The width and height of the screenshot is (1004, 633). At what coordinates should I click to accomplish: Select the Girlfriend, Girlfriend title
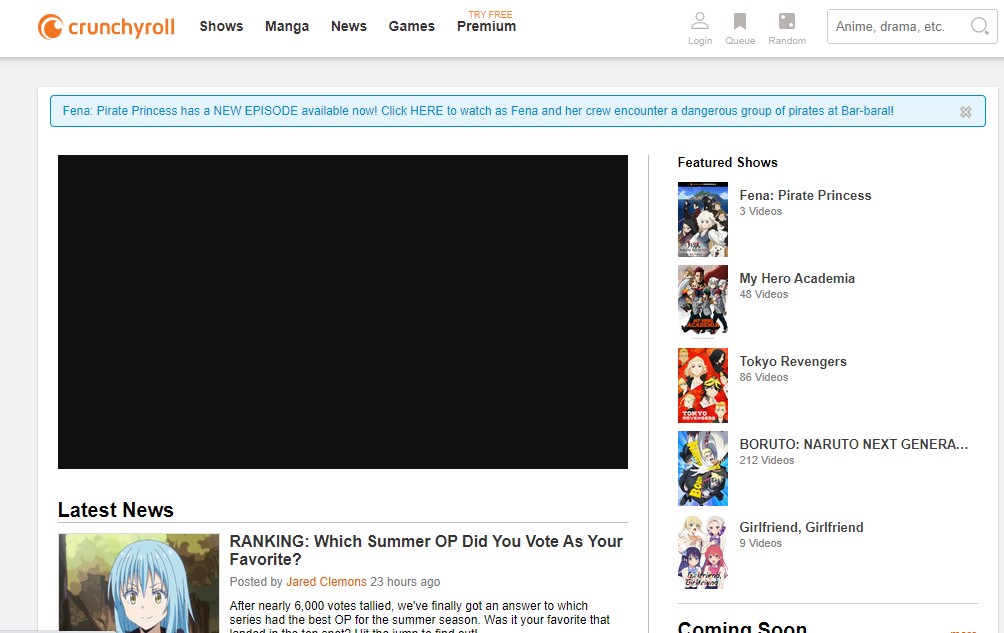tap(801, 527)
